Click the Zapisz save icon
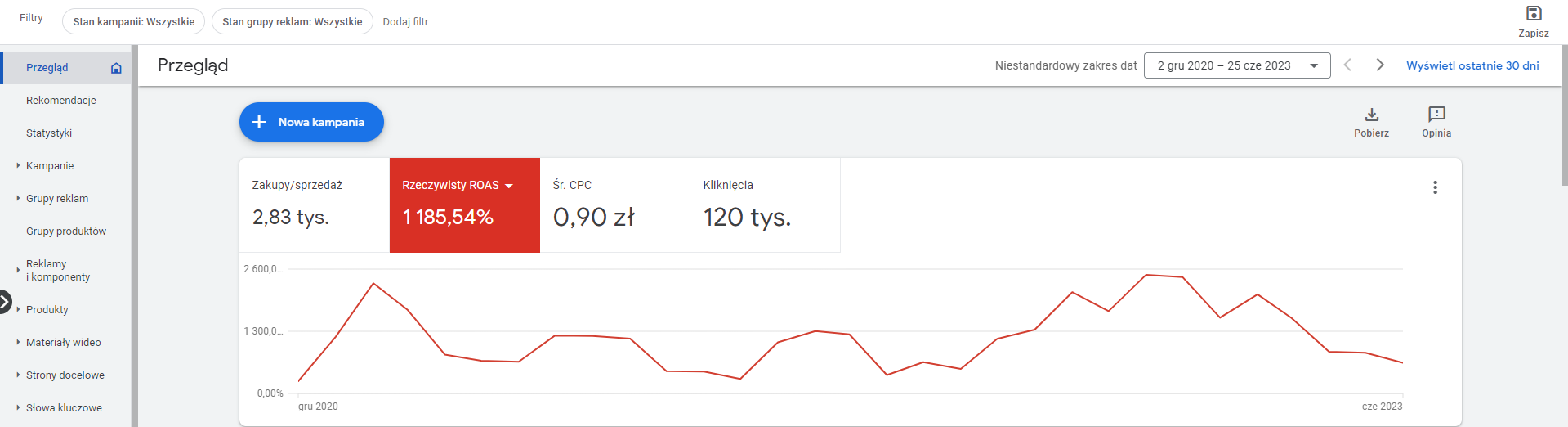 [1534, 14]
